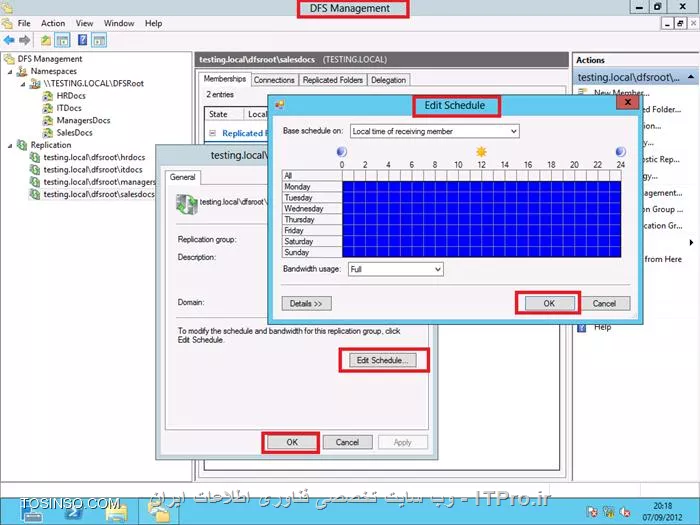This screenshot has height=525, width=700.
Task: Click Help in the Actions pane
Action: (x=602, y=327)
